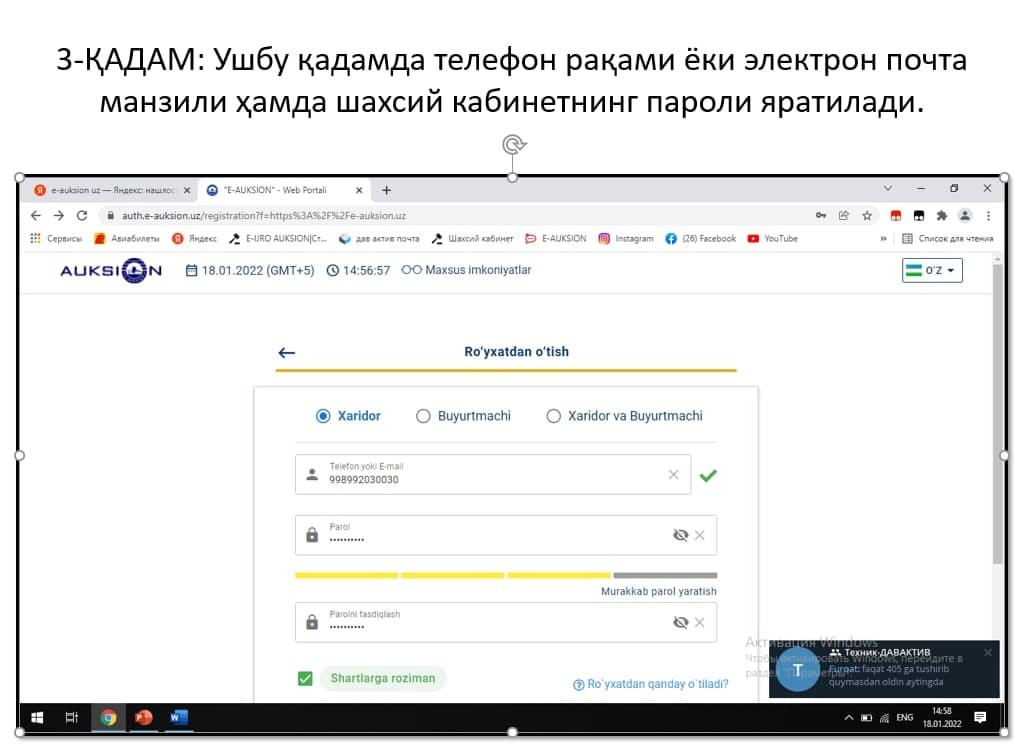1014x751 pixels.
Task: Open the E-IJRO AUKSION bookmark
Action: tap(278, 239)
